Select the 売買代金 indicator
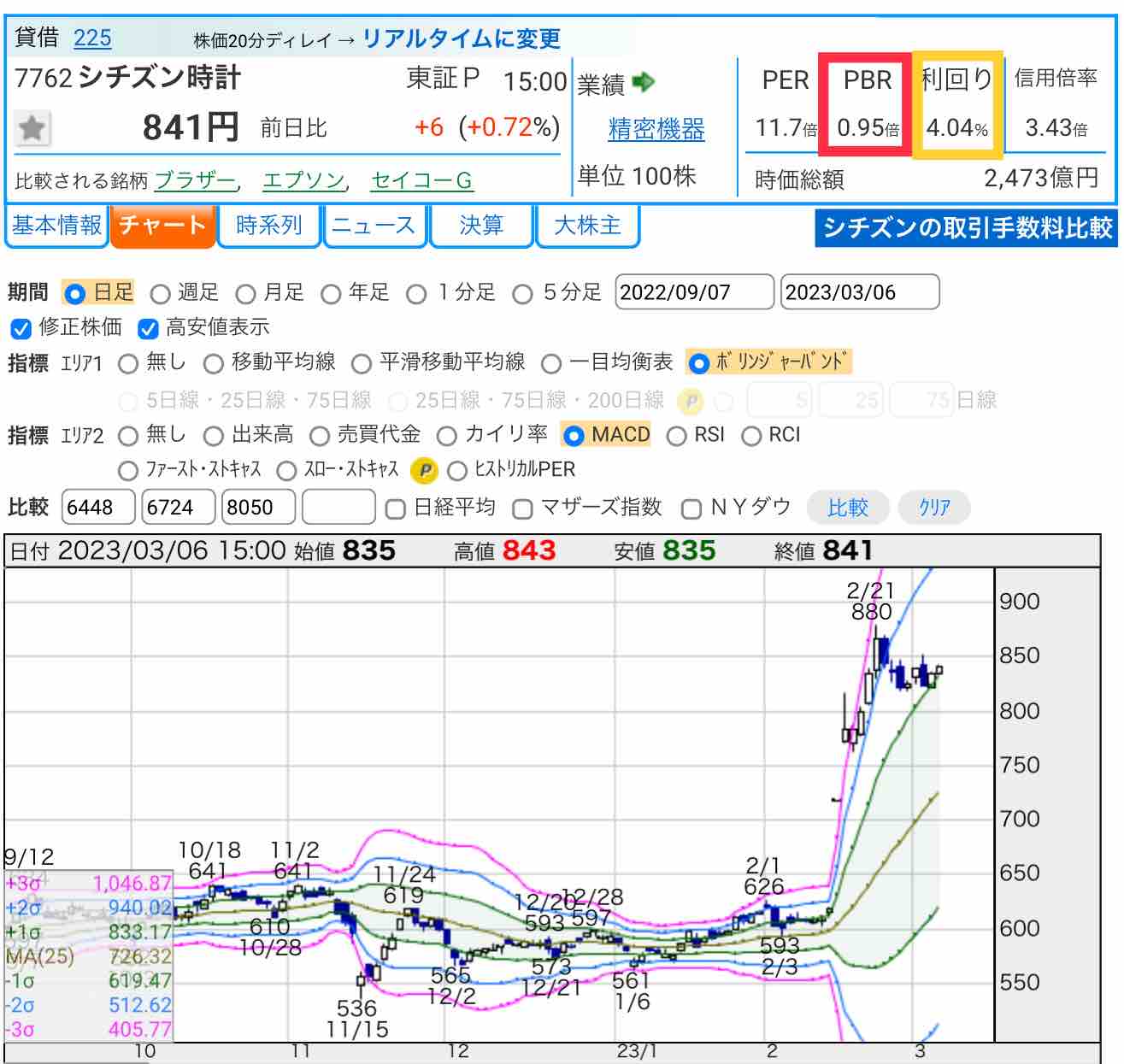 coord(320,436)
